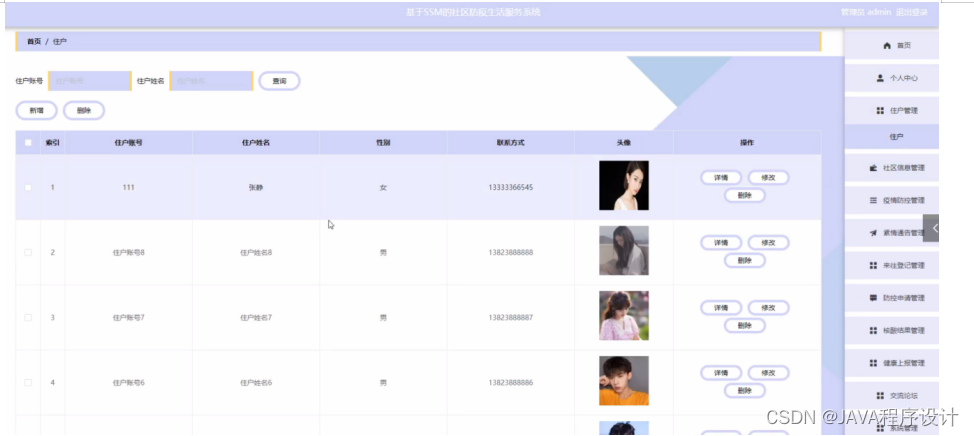The height and width of the screenshot is (436, 974).
Task: Open 个人中心 via its person icon
Action: click(x=880, y=78)
